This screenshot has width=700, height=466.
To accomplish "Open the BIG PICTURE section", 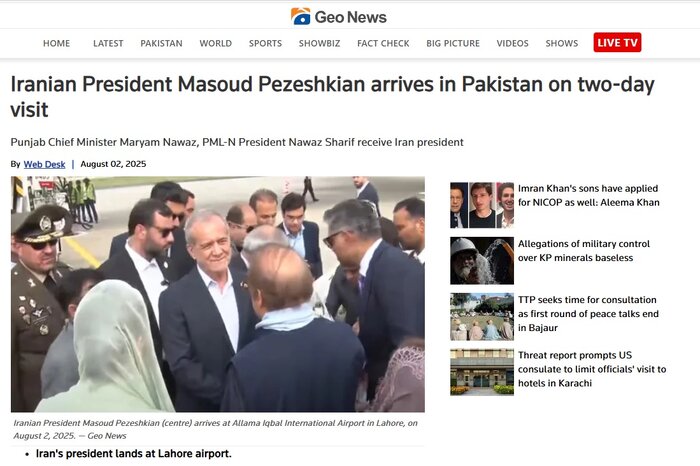I will pyautogui.click(x=453, y=43).
